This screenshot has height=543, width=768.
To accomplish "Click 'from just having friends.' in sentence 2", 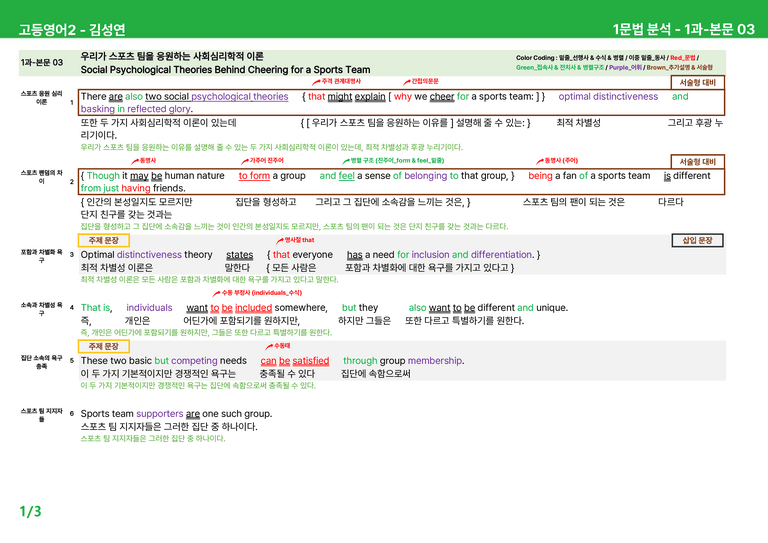I will click(x=133, y=189).
